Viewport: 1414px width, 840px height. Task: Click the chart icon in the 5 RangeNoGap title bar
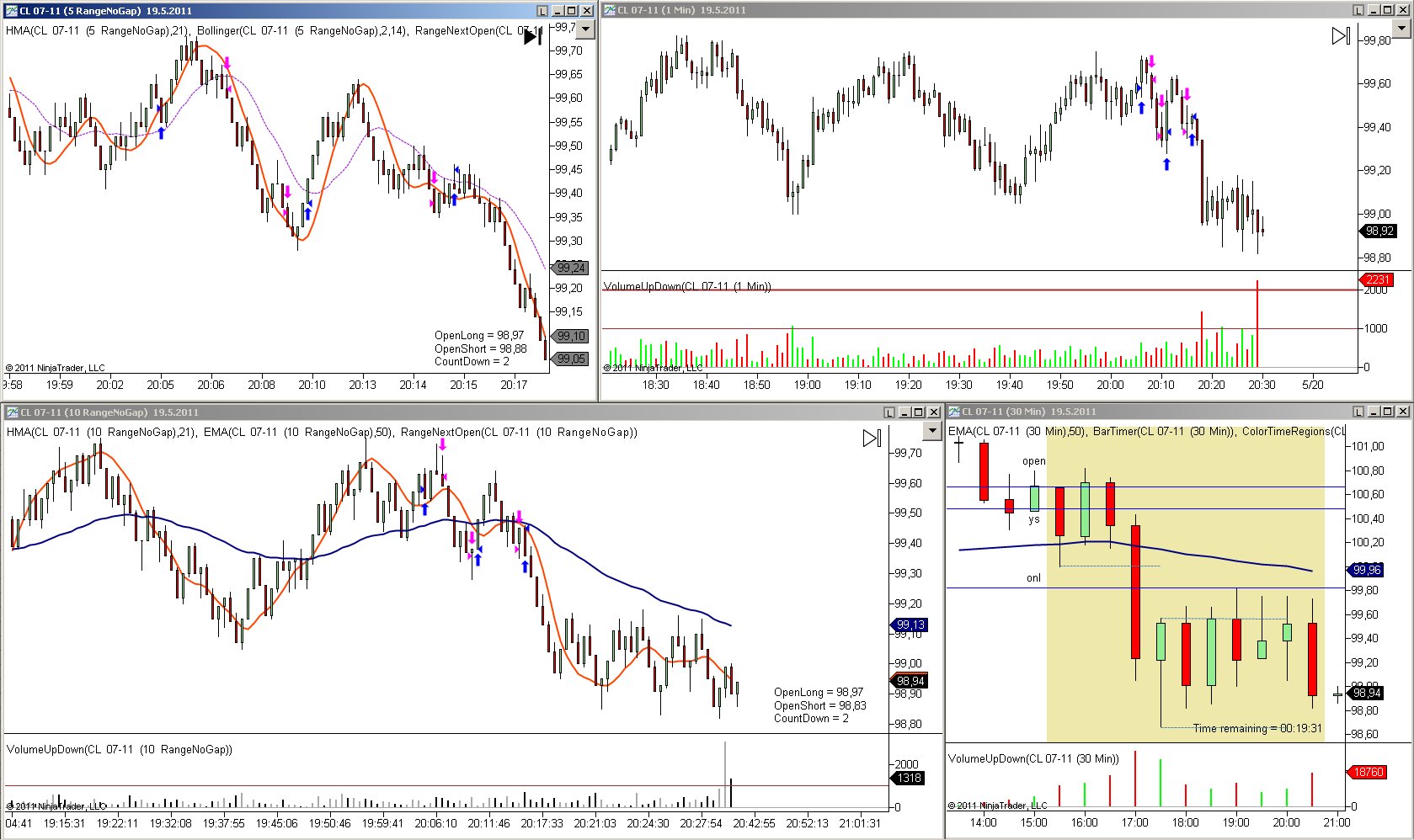coord(11,11)
